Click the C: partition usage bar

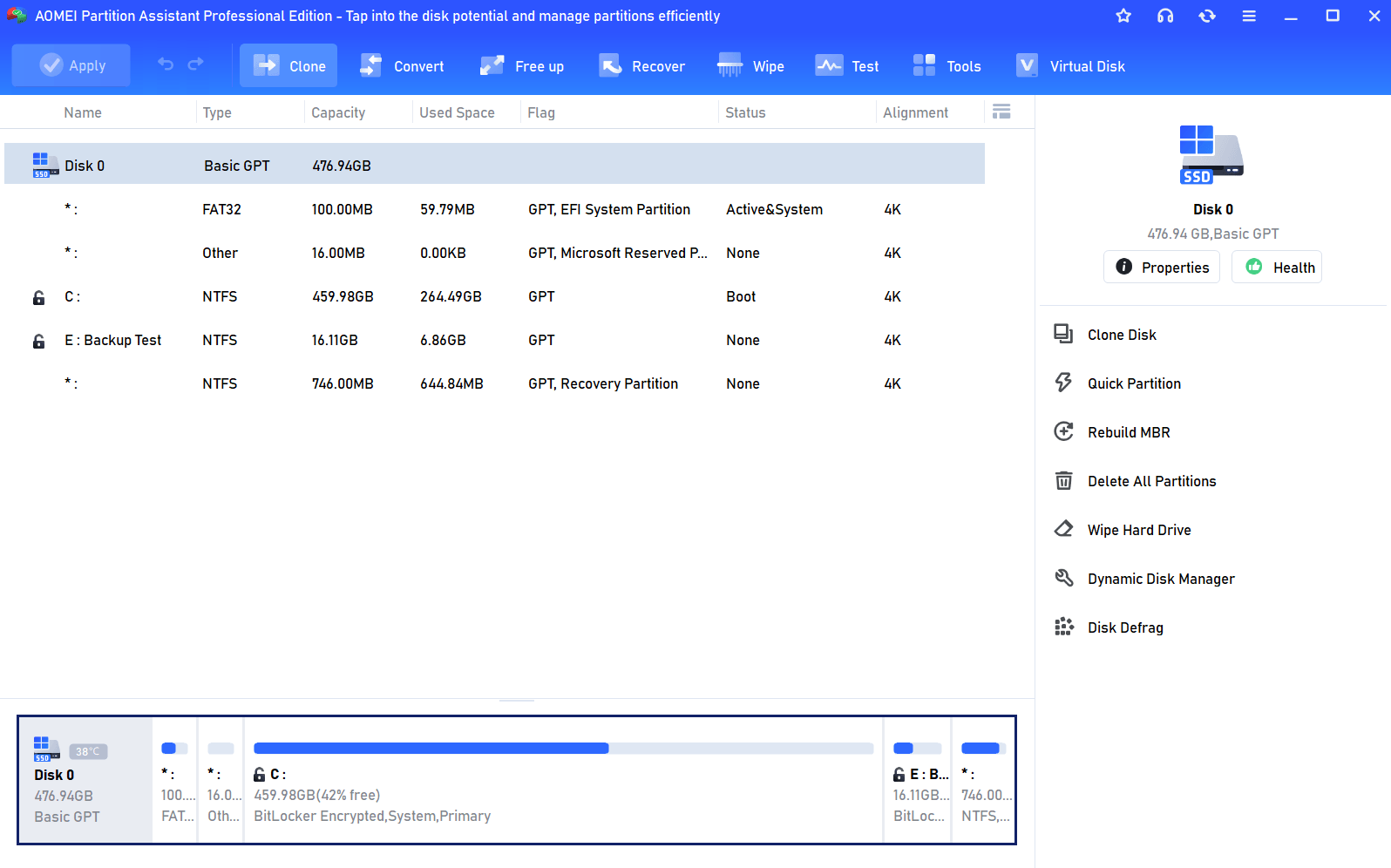tap(563, 749)
